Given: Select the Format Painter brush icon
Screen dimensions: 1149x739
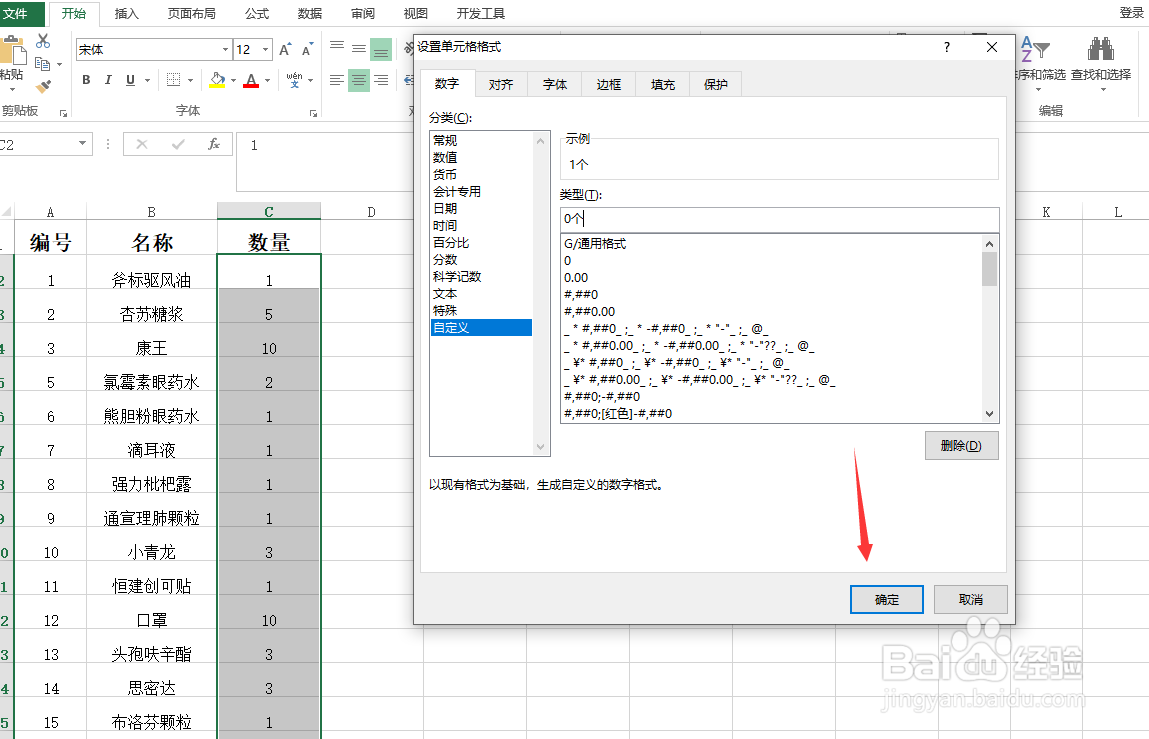Looking at the screenshot, I should pos(43,87).
